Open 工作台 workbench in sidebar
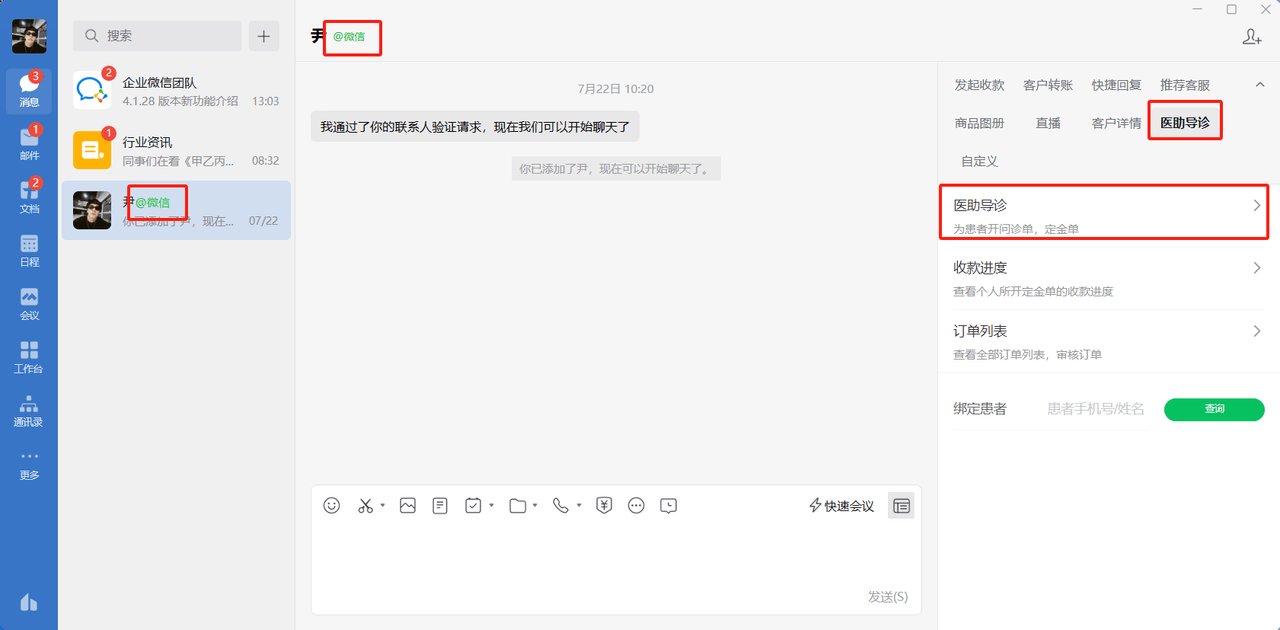Image resolution: width=1280 pixels, height=630 pixels. 29,357
